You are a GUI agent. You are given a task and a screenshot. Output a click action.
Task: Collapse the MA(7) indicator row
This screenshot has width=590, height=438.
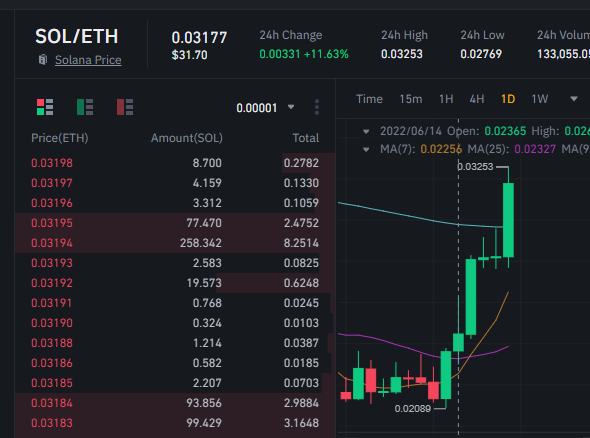click(x=366, y=149)
